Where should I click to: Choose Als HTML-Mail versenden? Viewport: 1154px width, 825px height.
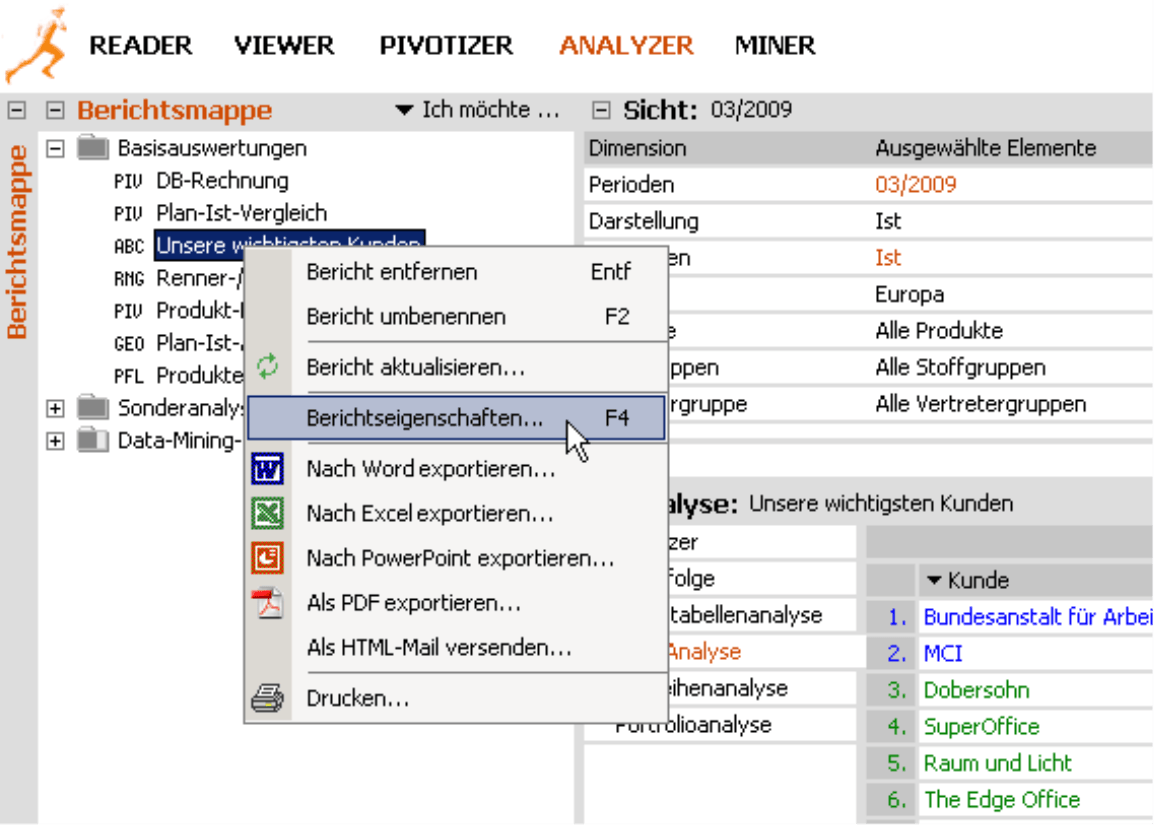(x=456, y=648)
